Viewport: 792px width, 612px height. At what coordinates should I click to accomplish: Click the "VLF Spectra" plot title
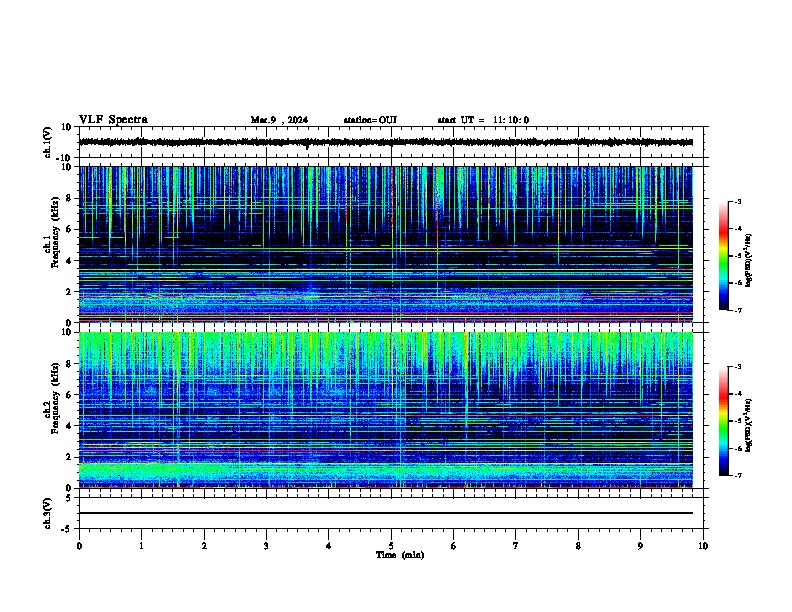(x=113, y=120)
